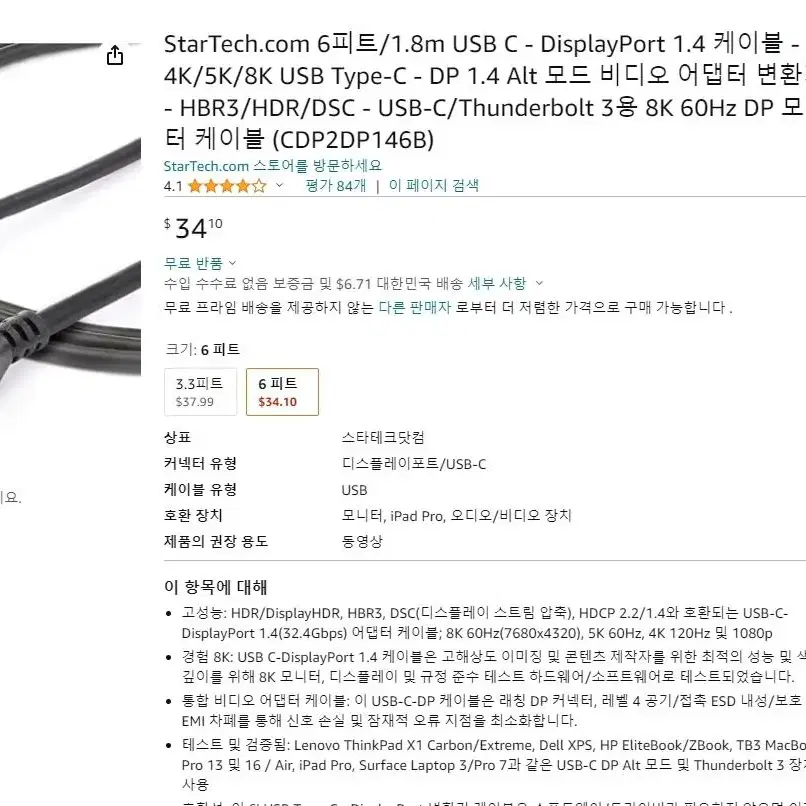Click the share icon above product image
Viewport: 806px width, 806px height.
click(x=115, y=55)
